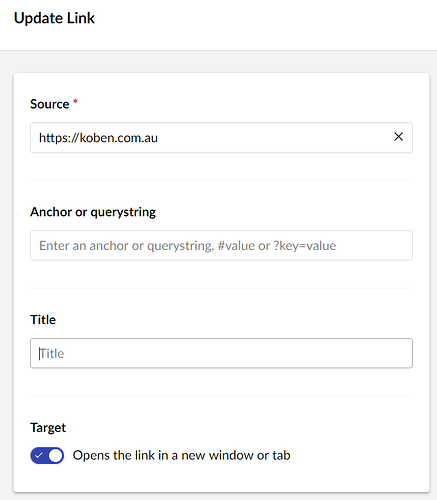Click the gray 'Title' placeholder text
This screenshot has width=437, height=500.
pos(52,353)
